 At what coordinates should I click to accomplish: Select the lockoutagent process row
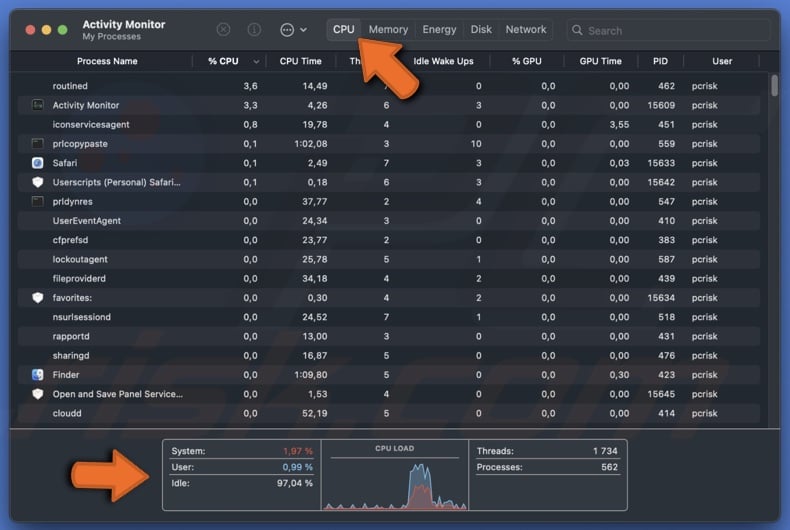(x=388, y=259)
